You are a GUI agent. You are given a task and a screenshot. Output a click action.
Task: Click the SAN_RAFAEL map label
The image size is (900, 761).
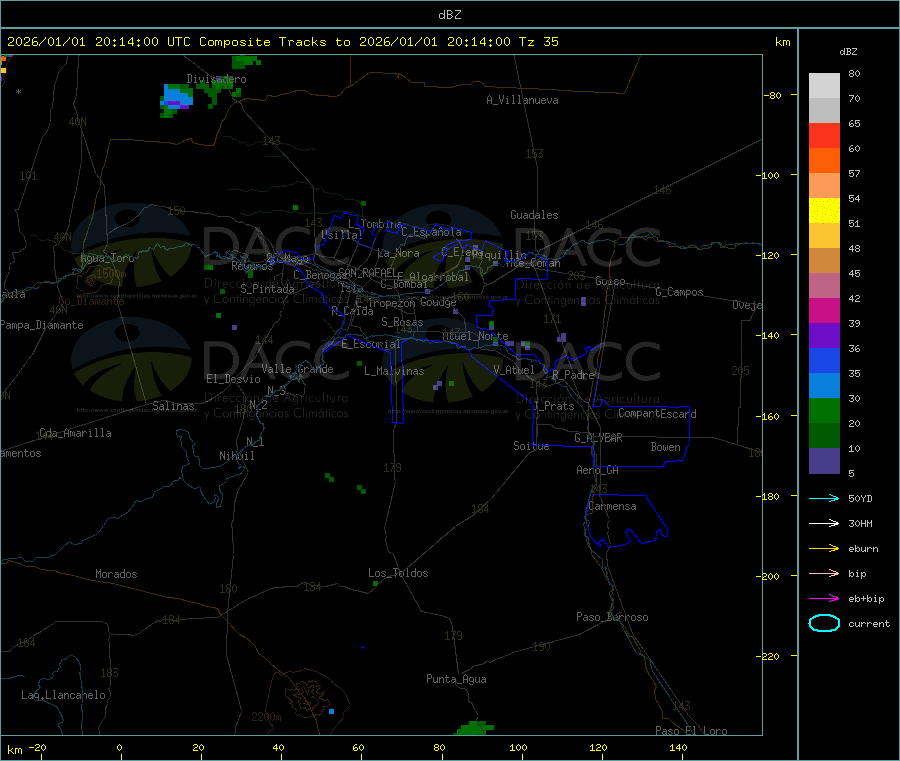tap(367, 272)
